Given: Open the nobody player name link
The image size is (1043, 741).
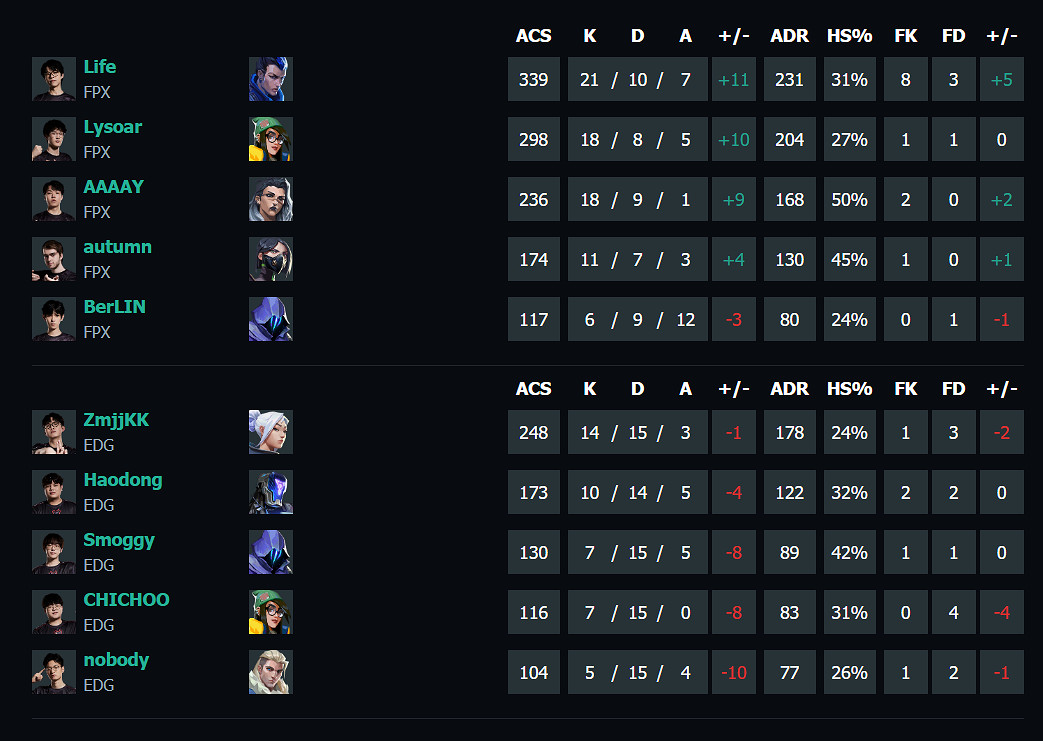Looking at the screenshot, I should coord(116,660).
